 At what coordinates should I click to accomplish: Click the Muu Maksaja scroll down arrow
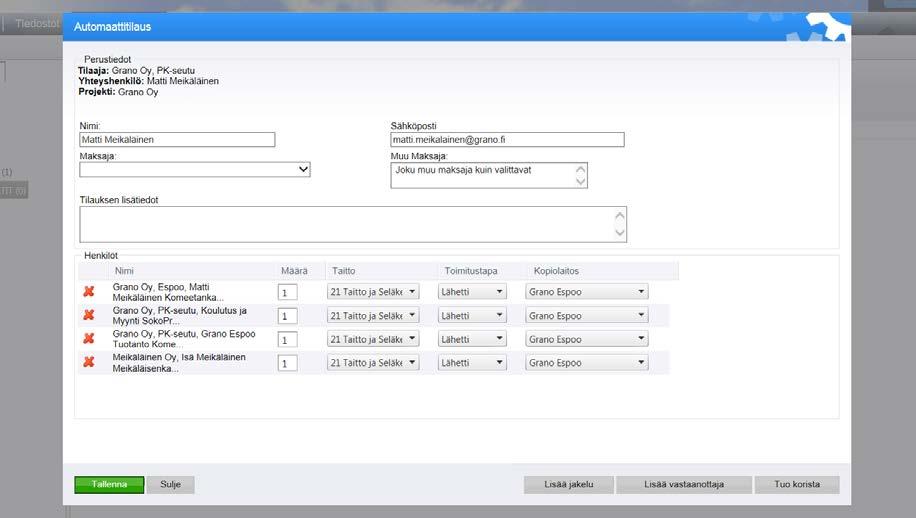pyautogui.click(x=580, y=182)
